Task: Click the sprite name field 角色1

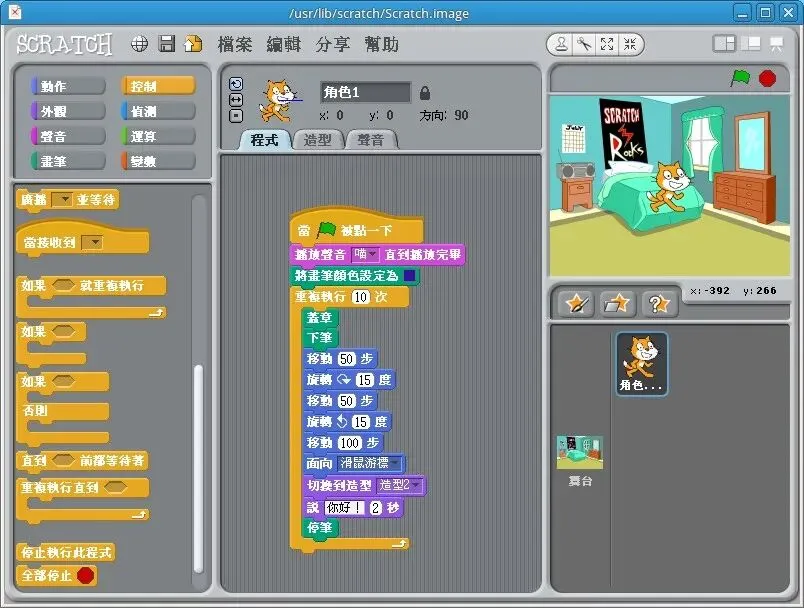Action: tap(365, 92)
